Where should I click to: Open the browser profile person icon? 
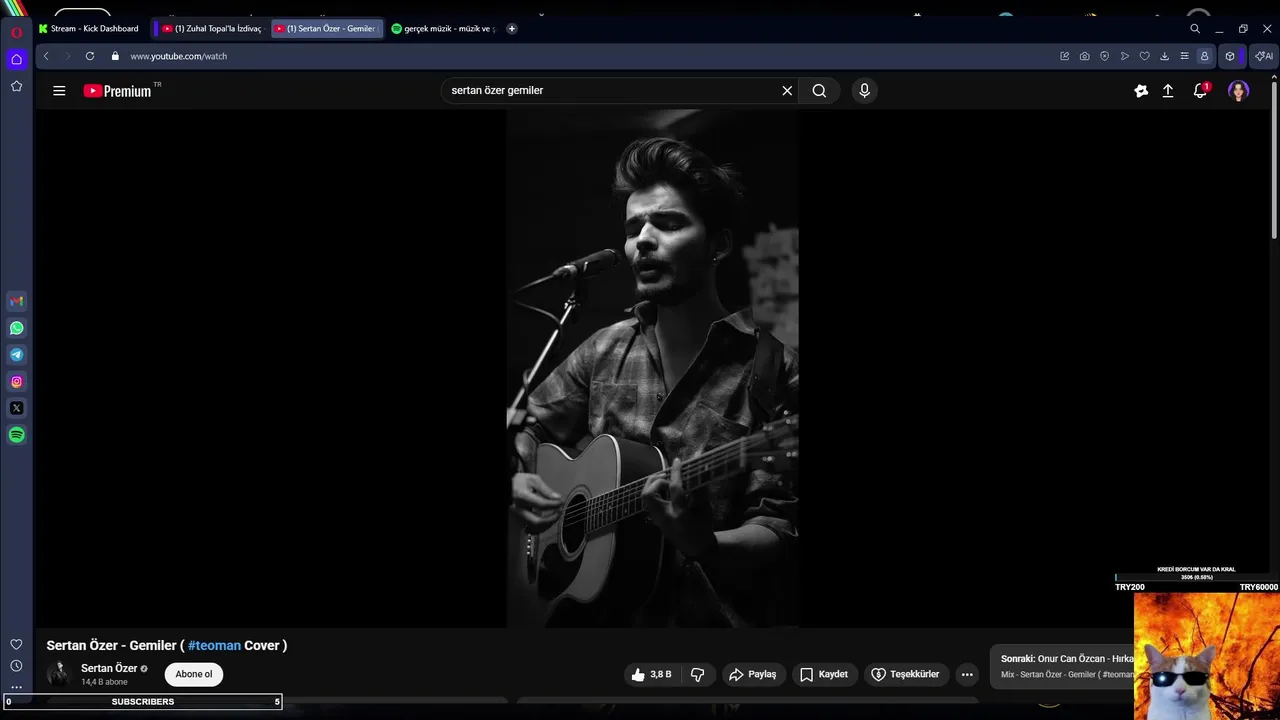tap(1205, 57)
